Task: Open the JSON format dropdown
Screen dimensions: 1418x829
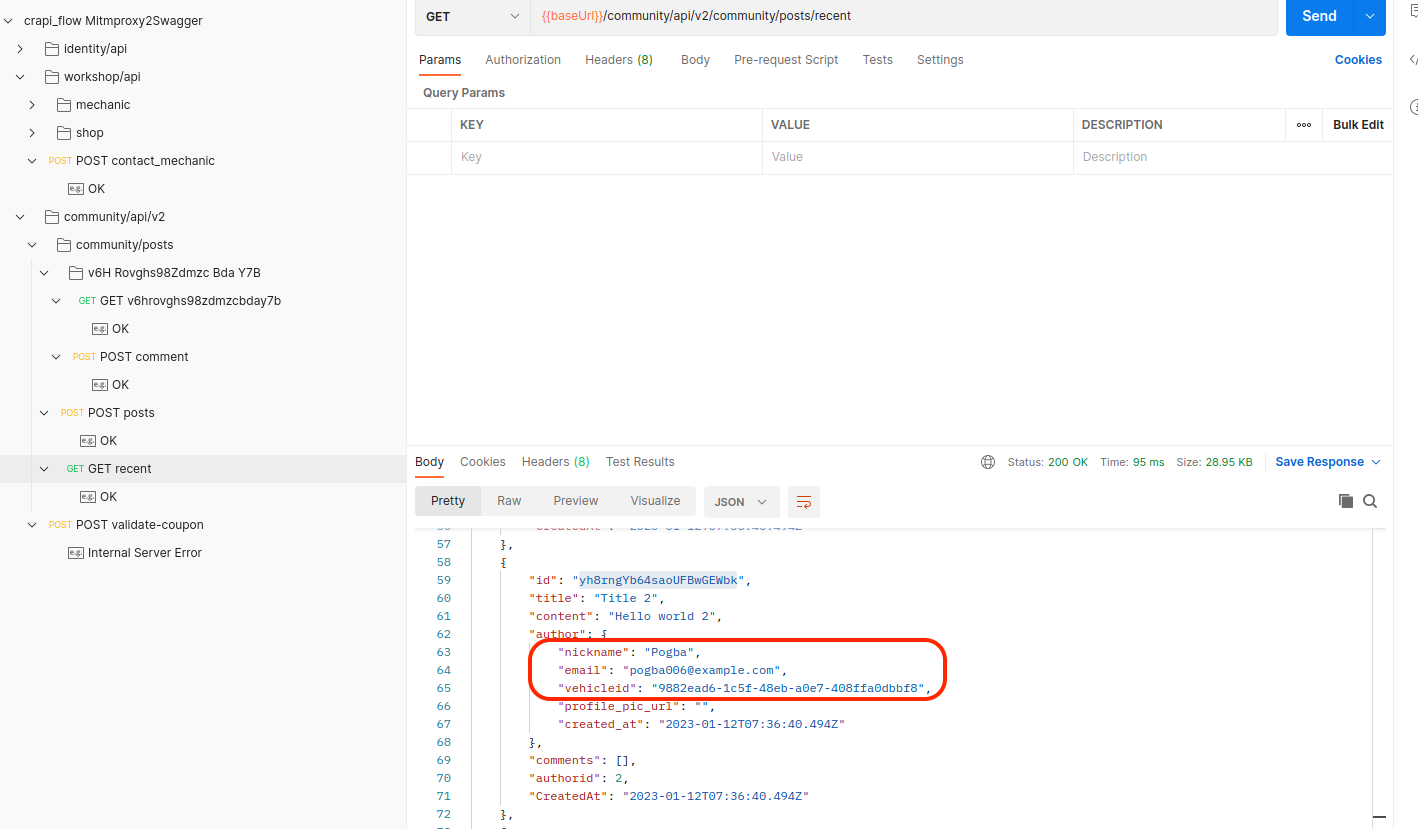Action: (x=741, y=501)
